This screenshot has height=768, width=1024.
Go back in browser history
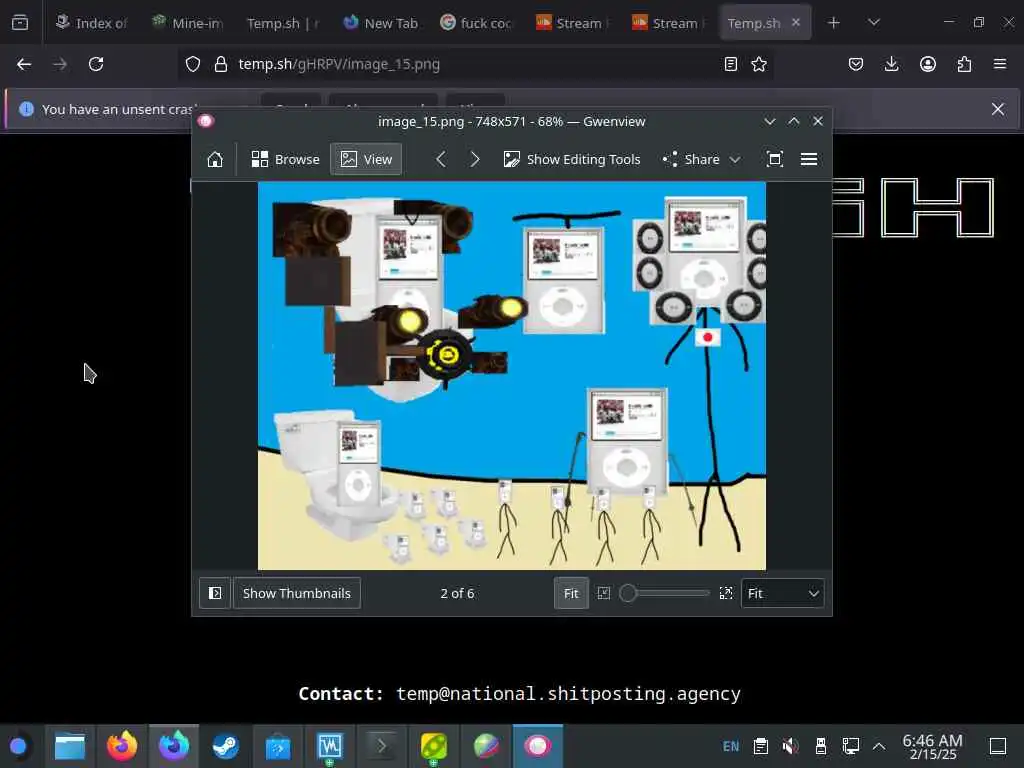point(24,64)
